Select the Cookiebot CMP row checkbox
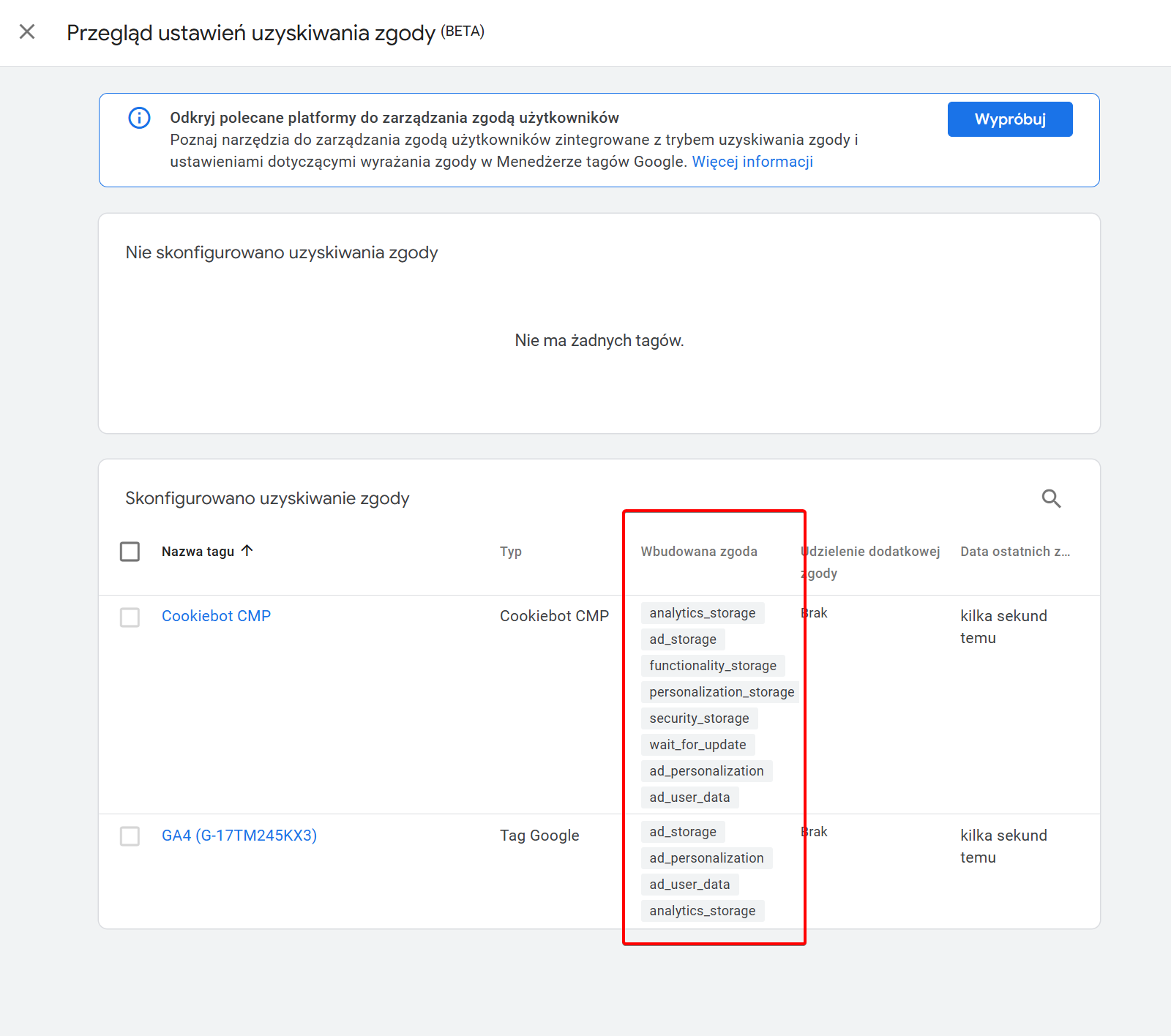Viewport: 1171px width, 1036px height. point(130,617)
